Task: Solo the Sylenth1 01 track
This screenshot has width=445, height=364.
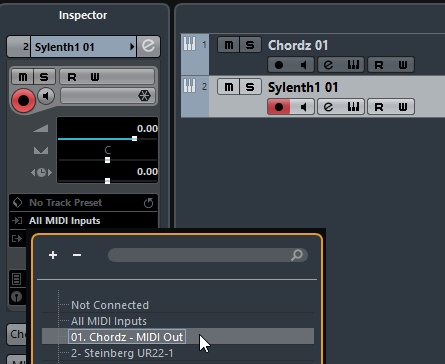Action: [250, 87]
